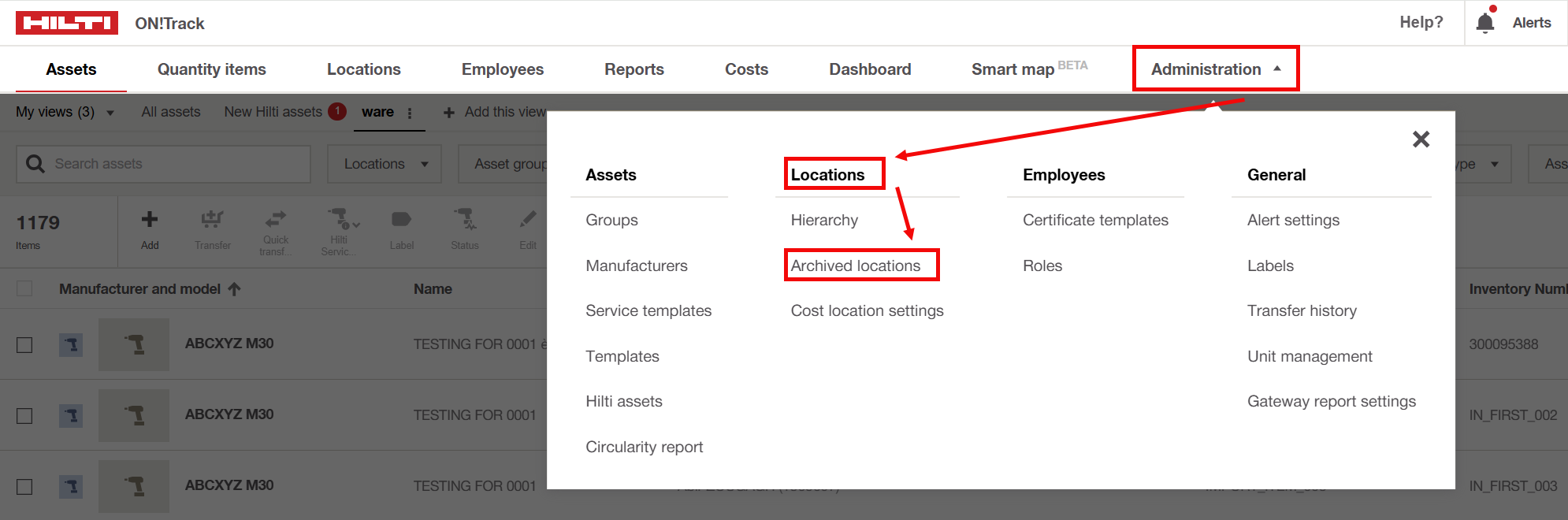
Task: Open Labels under General
Action: 1270,266
